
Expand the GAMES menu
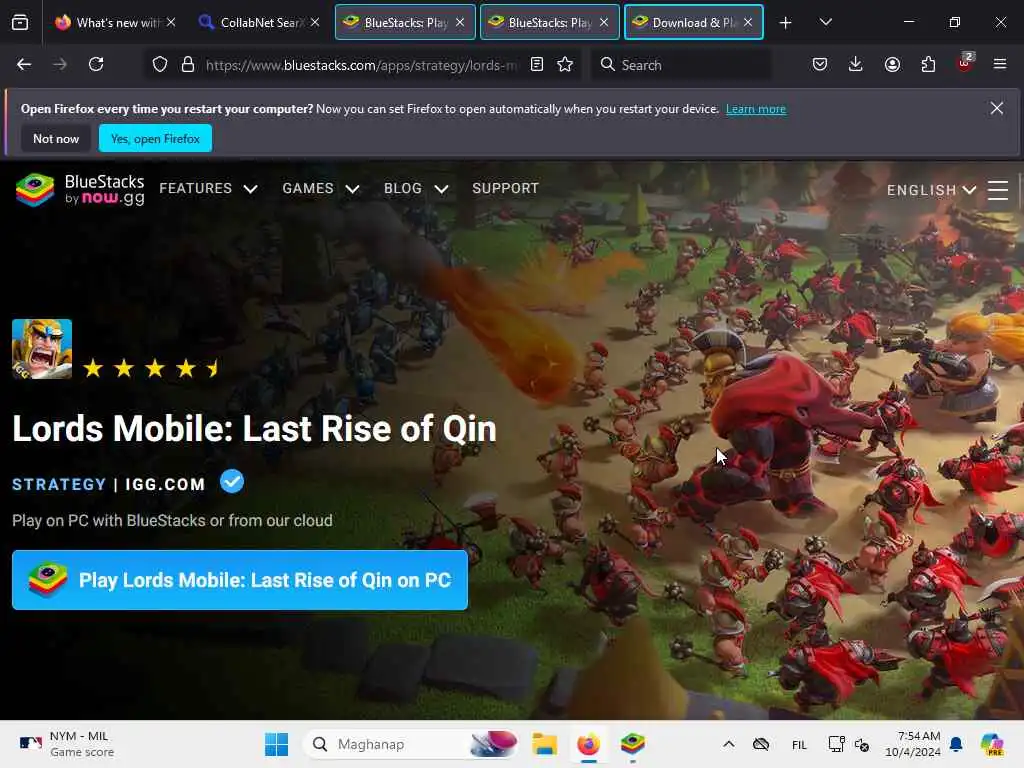pyautogui.click(x=321, y=189)
